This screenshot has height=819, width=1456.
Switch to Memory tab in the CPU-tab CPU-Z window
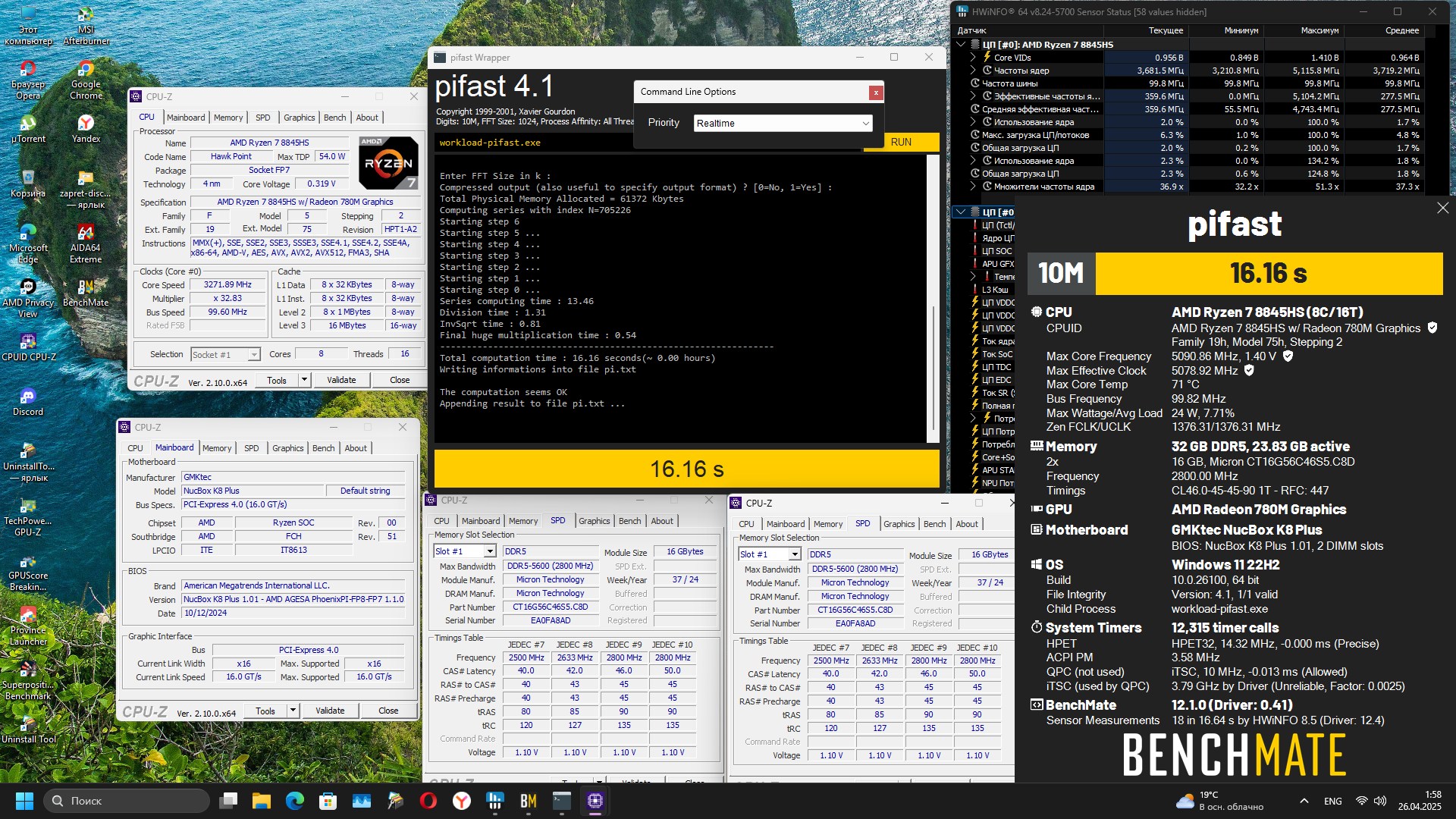click(228, 118)
